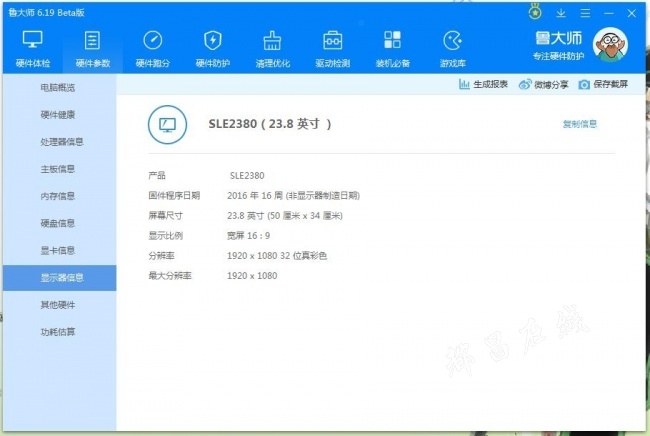Open the 硬件防护 hardware protection section
This screenshot has width=650, height=436.
point(213,49)
